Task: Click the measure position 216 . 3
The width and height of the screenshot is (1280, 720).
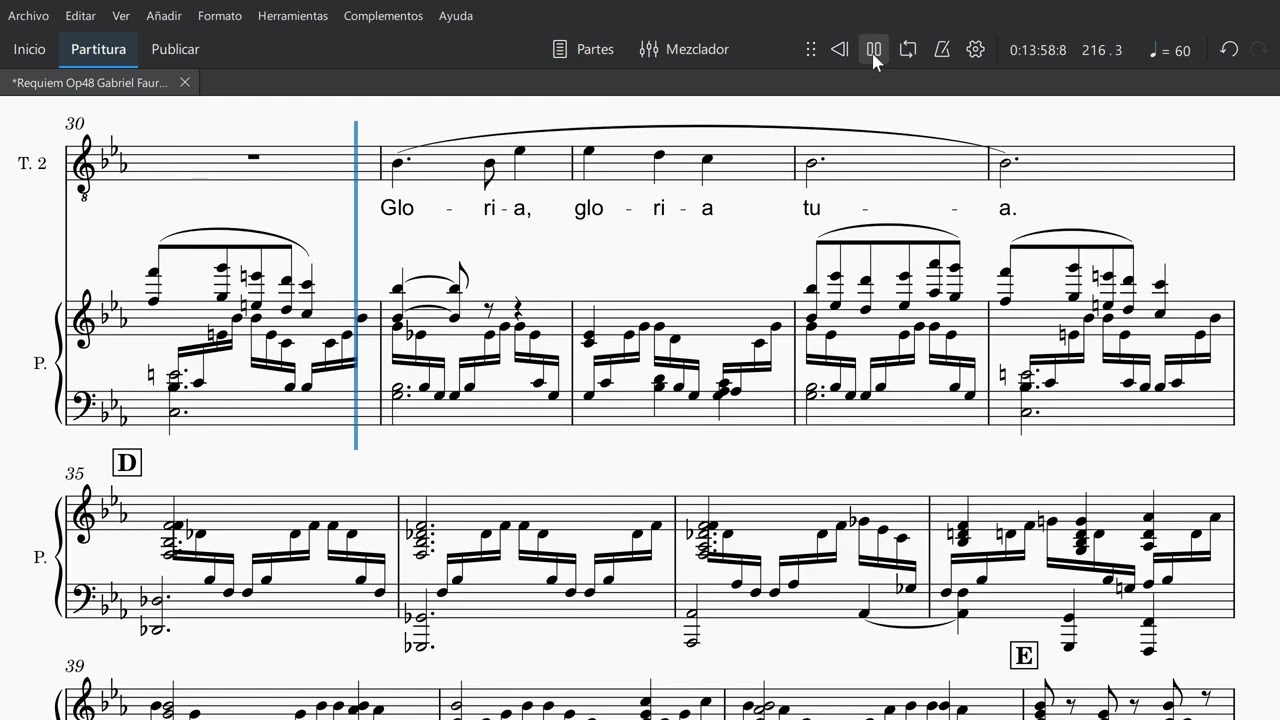Action: tap(1102, 50)
